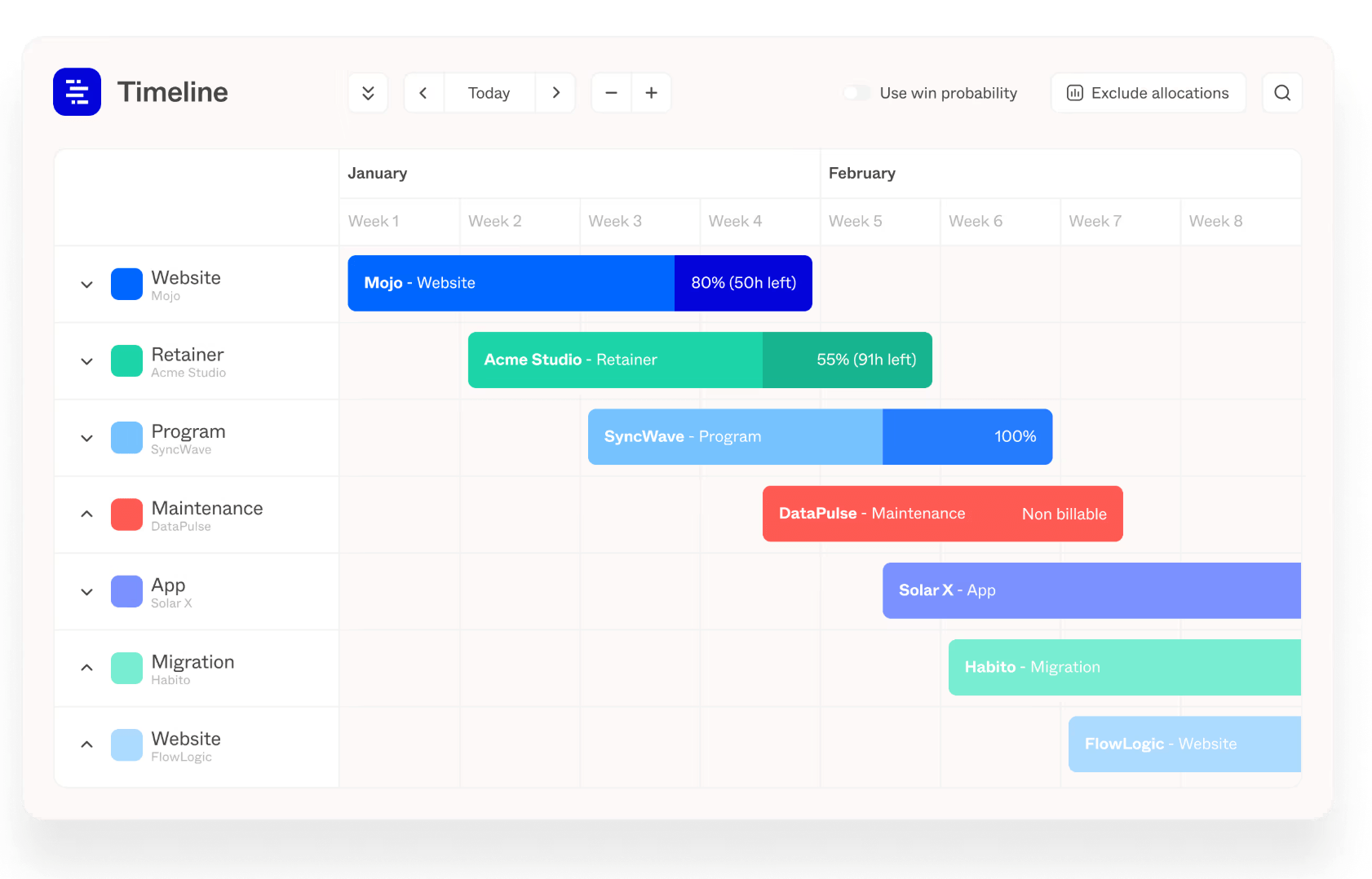Screen dimensions: 1372x879
Task: Select FlowLogic - Website timeline bar
Action: pyautogui.click(x=1184, y=744)
